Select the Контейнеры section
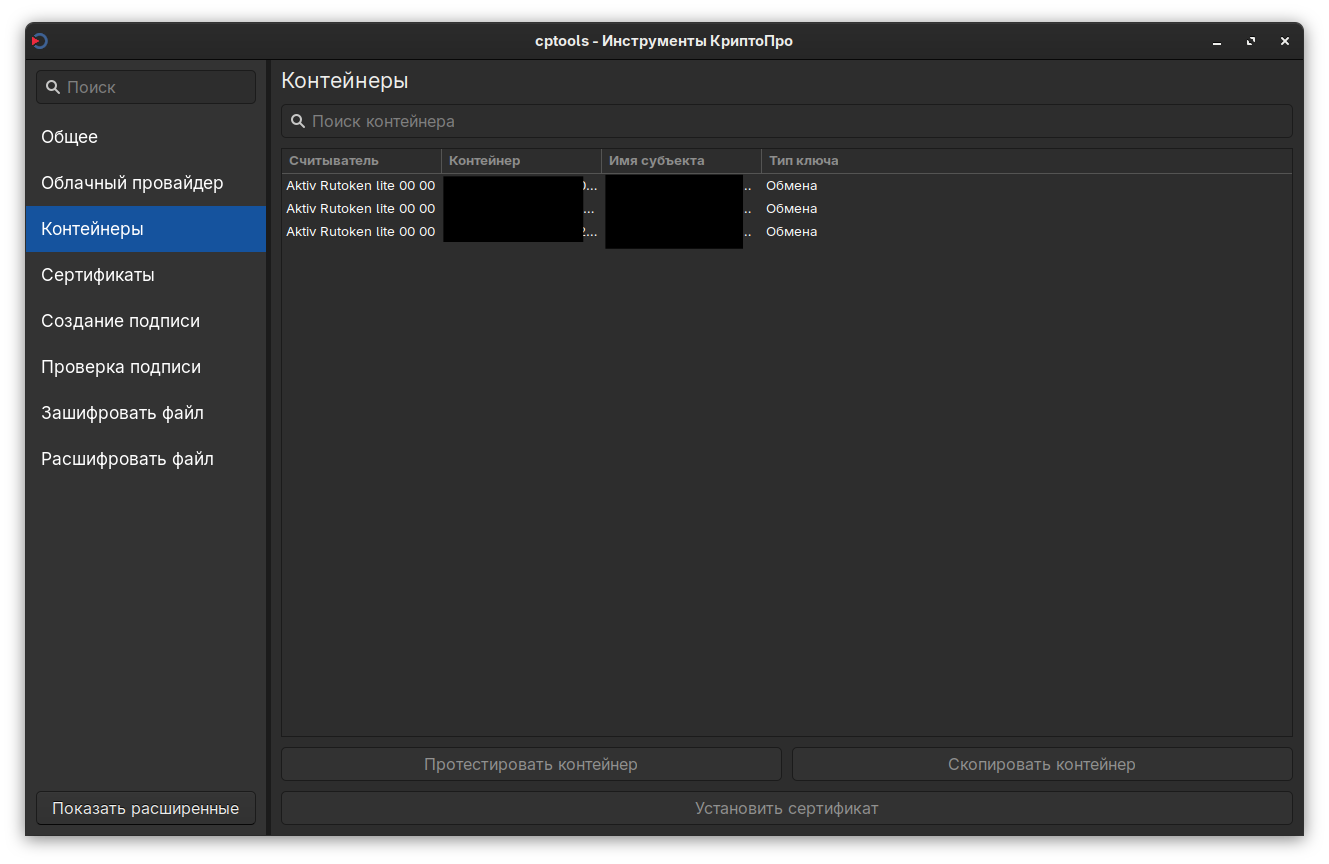This screenshot has height=864, width=1329. tap(146, 229)
